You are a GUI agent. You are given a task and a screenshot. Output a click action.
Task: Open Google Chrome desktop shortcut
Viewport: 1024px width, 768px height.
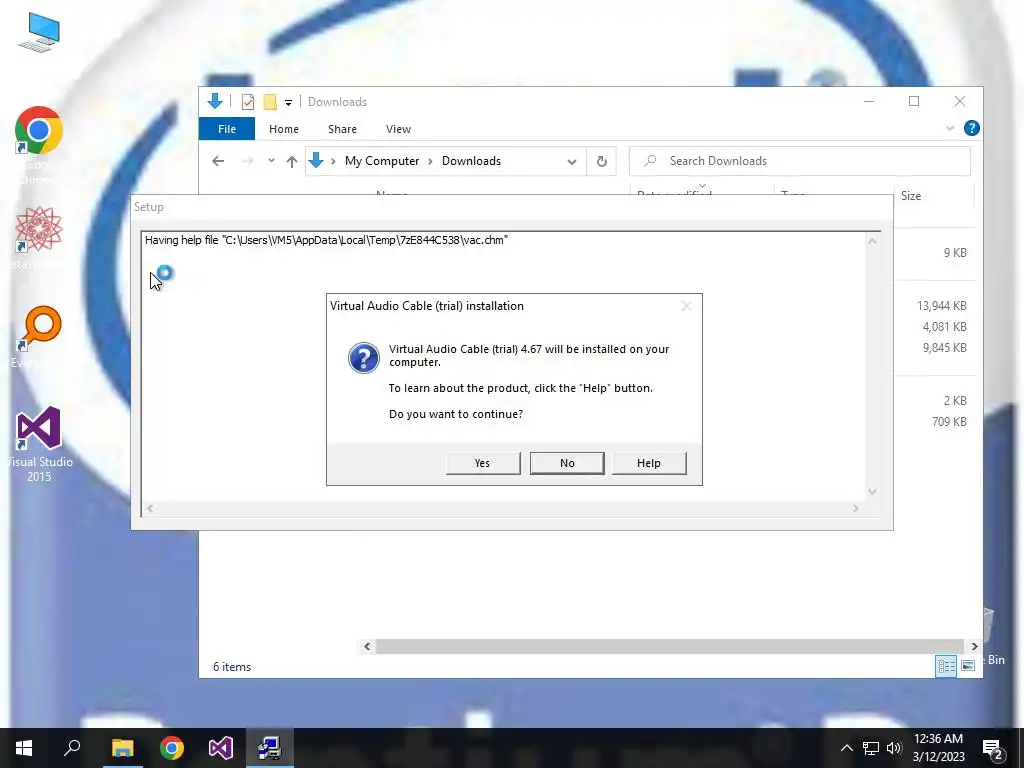pyautogui.click(x=39, y=145)
